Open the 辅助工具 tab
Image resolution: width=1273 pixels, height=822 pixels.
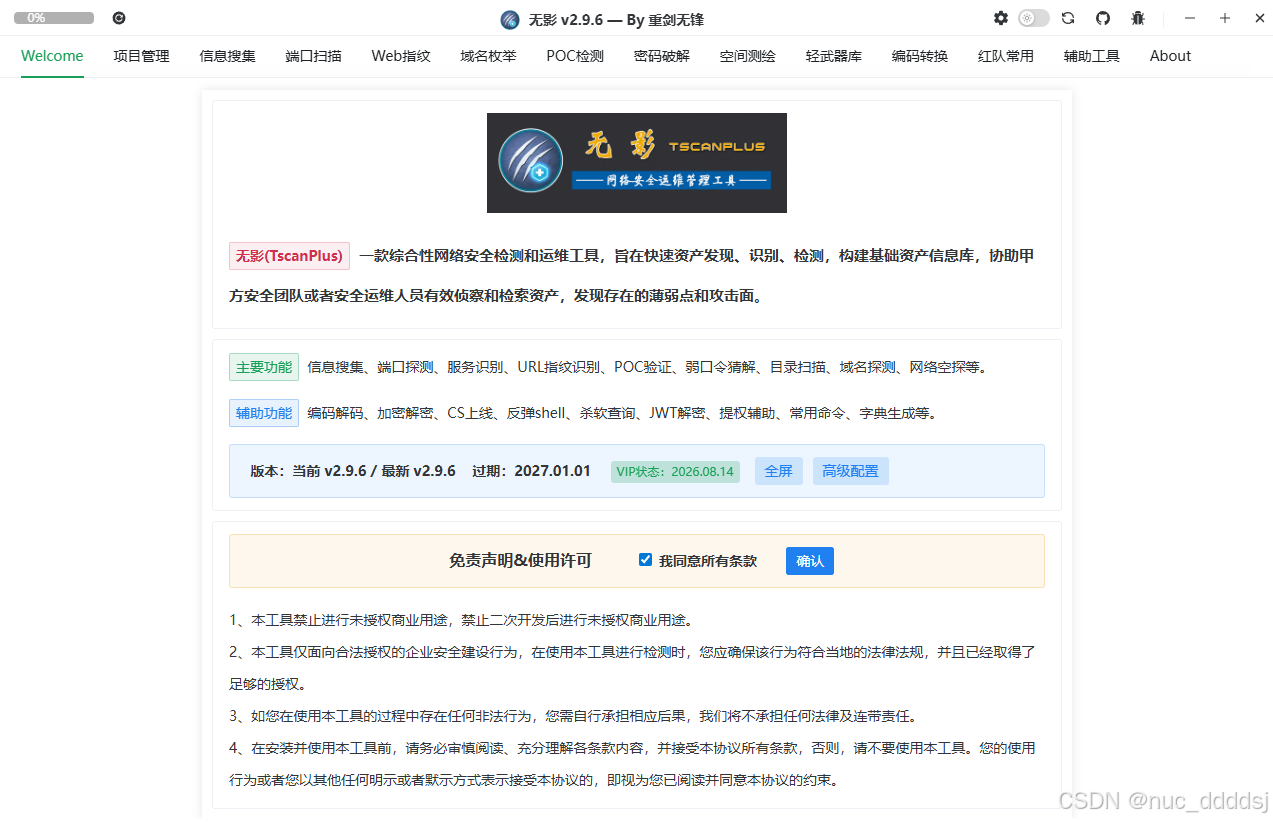(x=1092, y=56)
